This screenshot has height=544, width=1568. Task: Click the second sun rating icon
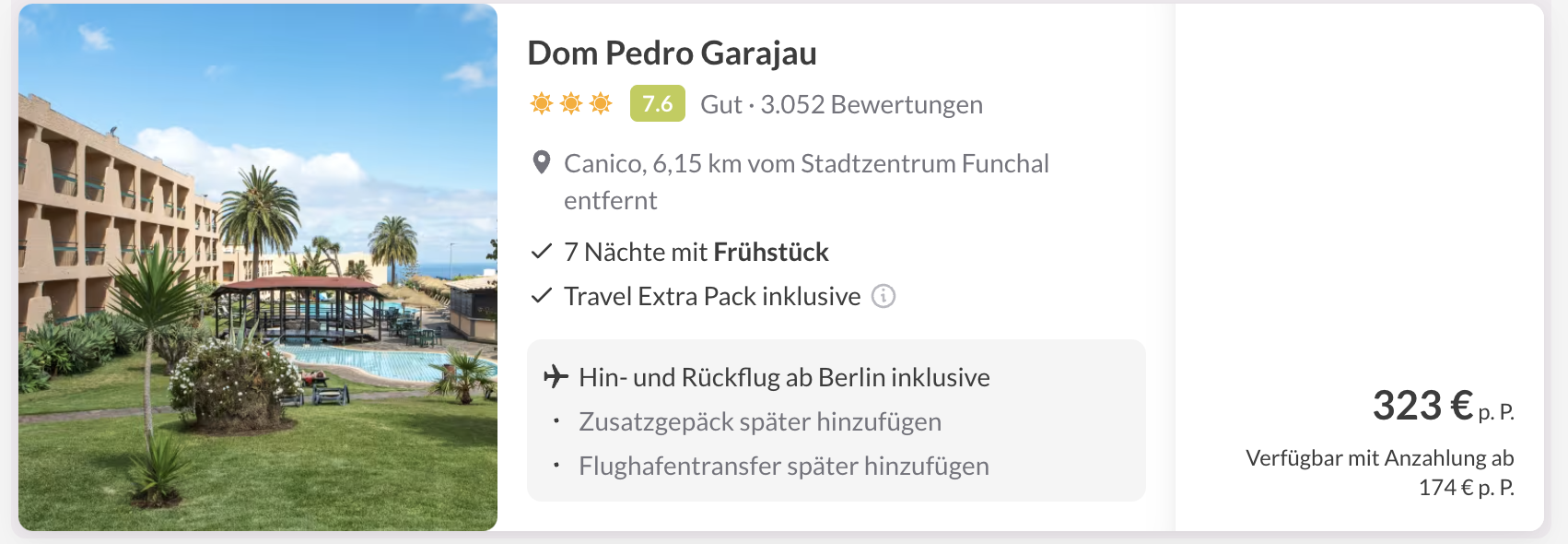point(571,103)
